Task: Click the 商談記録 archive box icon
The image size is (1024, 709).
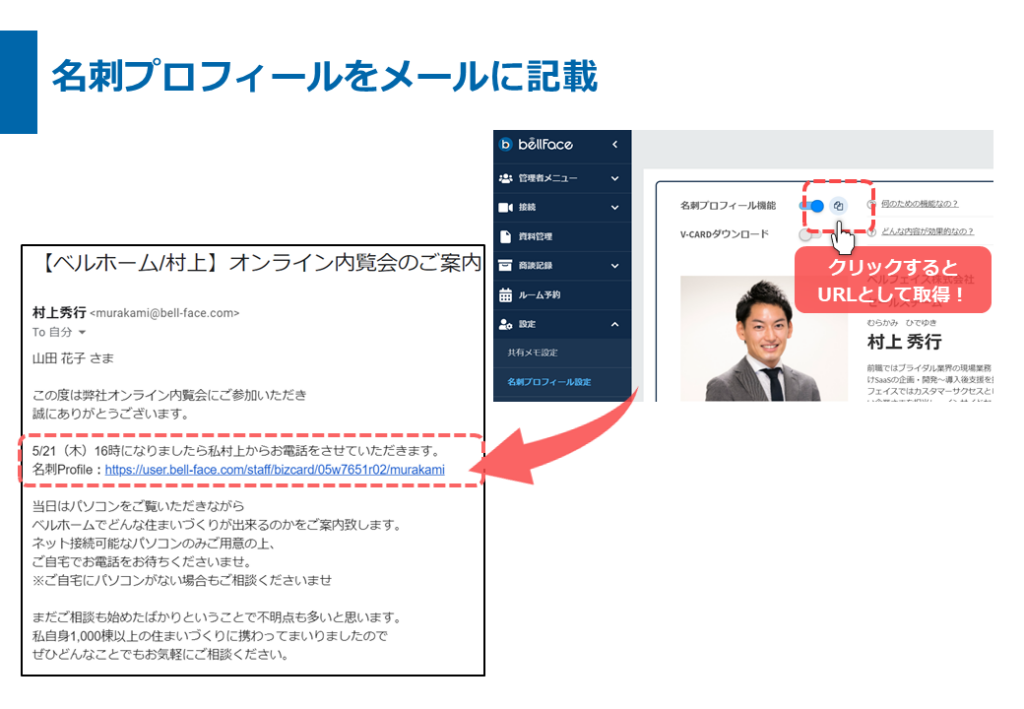Action: coord(505,265)
